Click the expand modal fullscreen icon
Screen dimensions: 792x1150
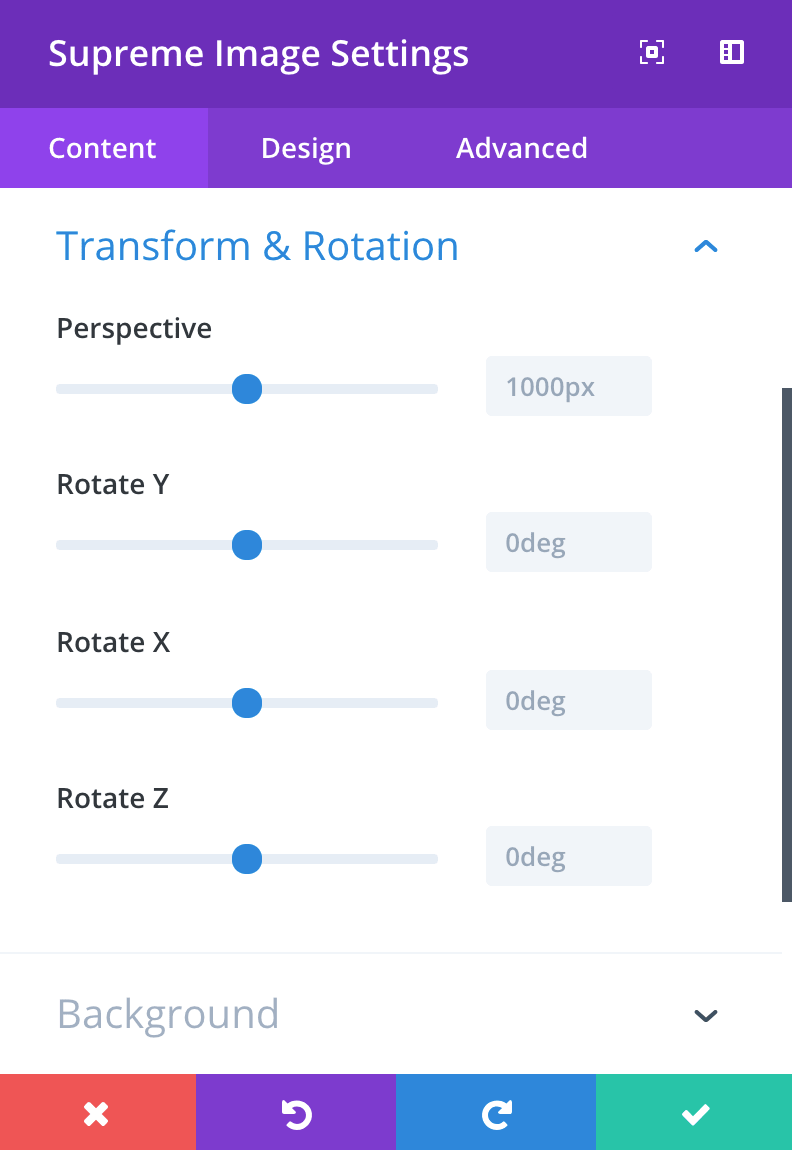pyautogui.click(x=652, y=53)
